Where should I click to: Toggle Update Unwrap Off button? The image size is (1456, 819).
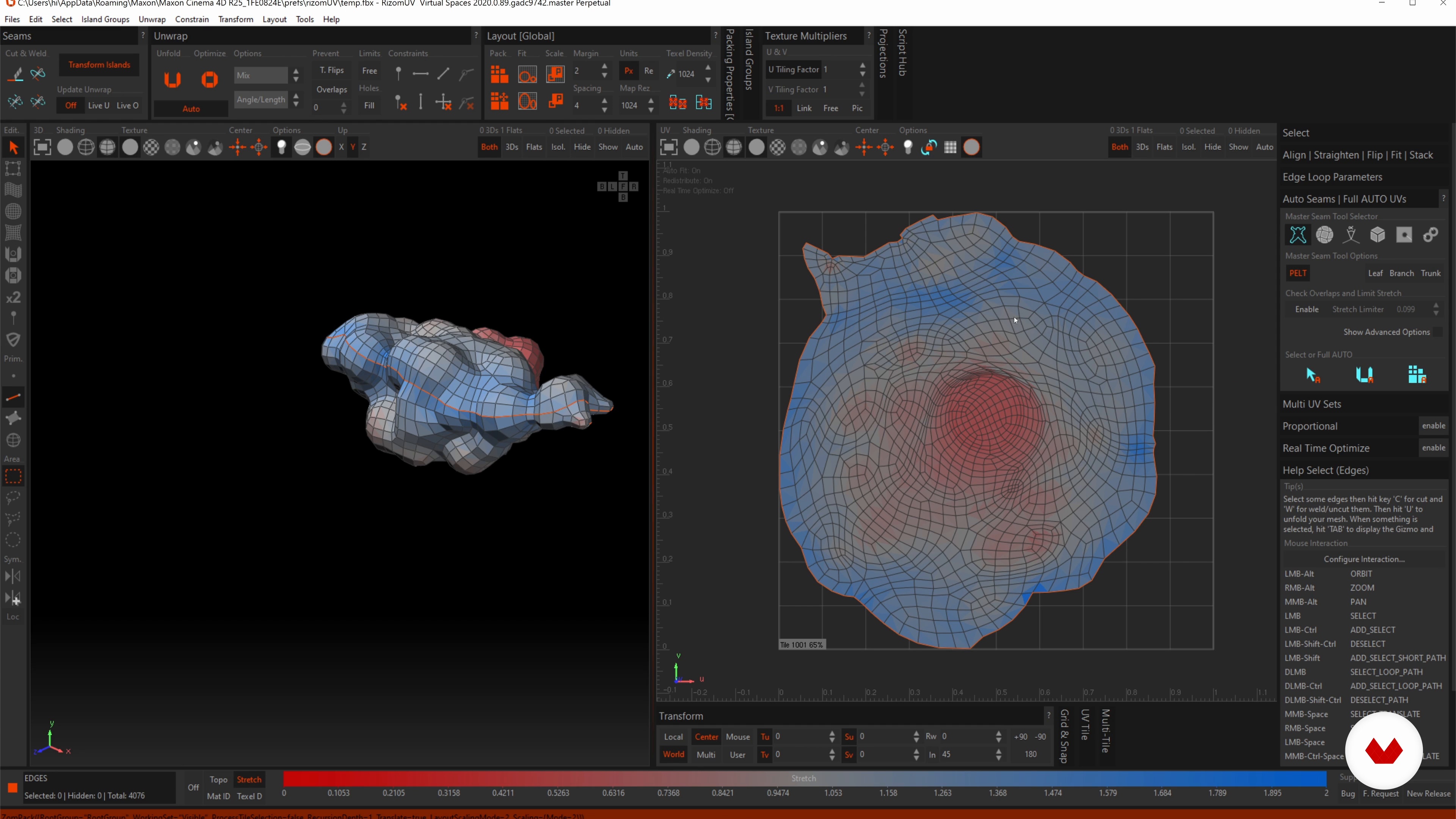pyautogui.click(x=71, y=105)
